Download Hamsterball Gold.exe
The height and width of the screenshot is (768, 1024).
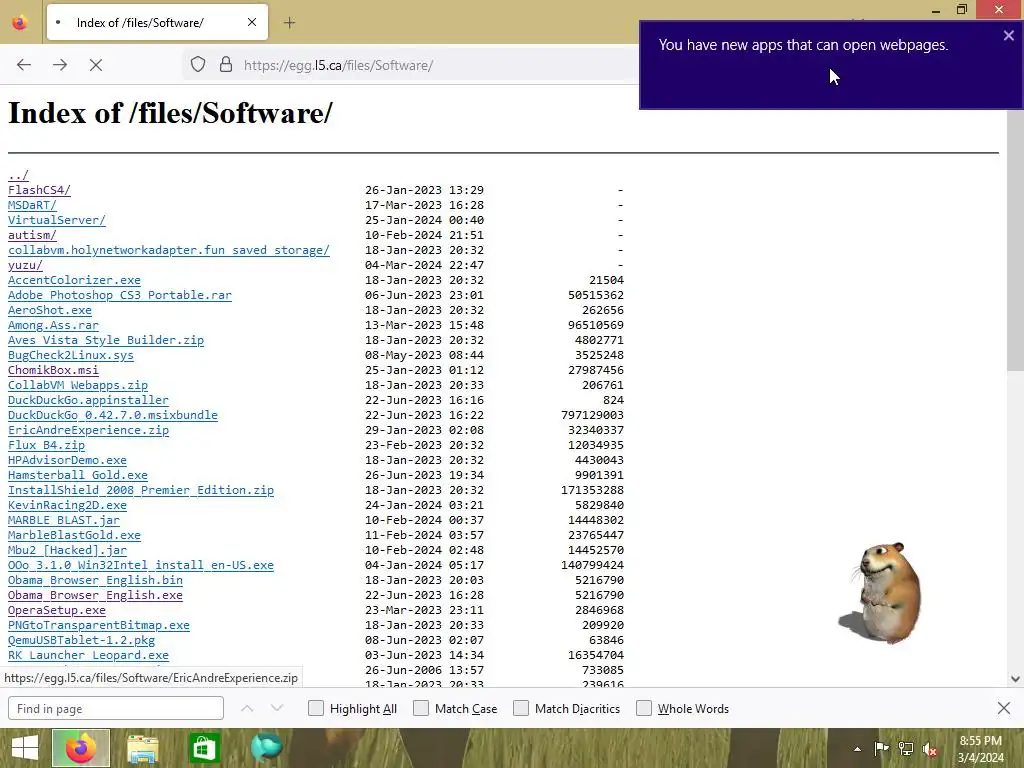pos(78,475)
